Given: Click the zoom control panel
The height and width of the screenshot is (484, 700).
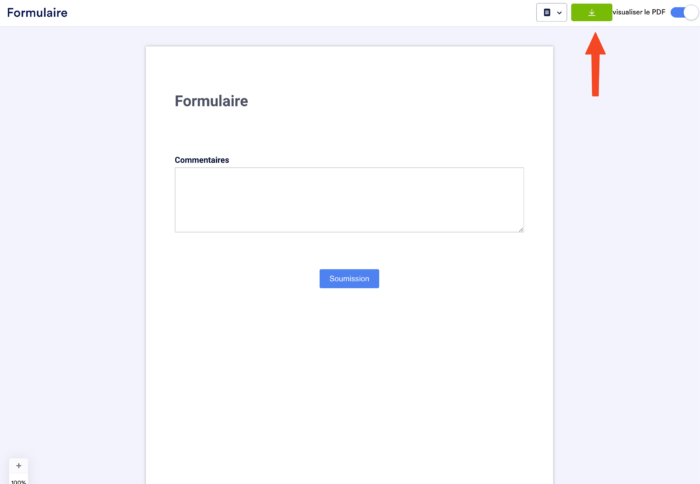Looking at the screenshot, I should (18, 471).
